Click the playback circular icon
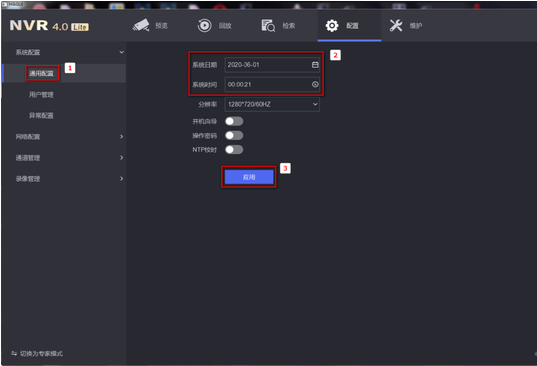 (204, 26)
